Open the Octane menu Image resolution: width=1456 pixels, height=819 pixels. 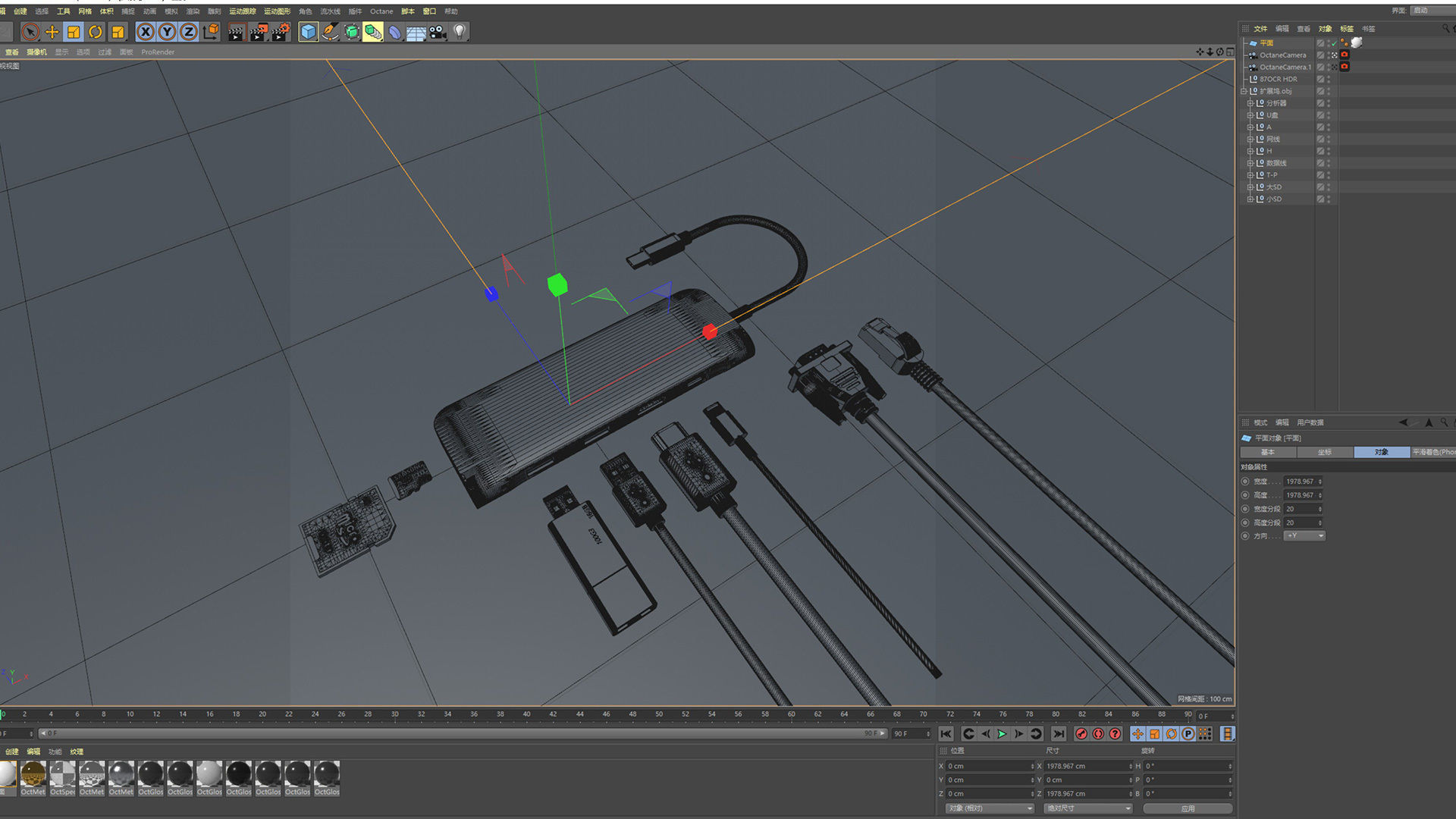(381, 11)
